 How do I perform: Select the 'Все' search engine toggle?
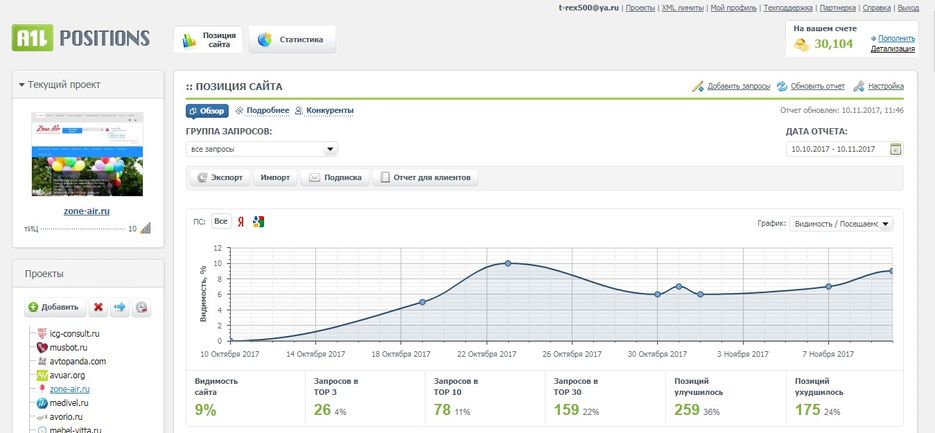pos(221,222)
